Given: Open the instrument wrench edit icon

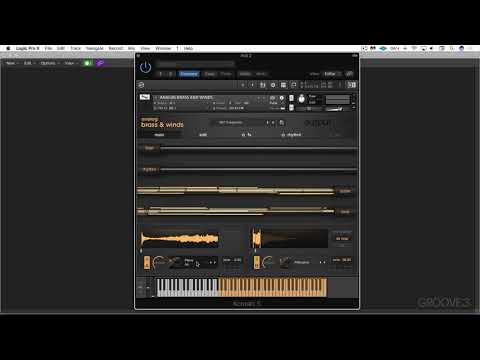Looking at the screenshot, I should click(145, 97).
